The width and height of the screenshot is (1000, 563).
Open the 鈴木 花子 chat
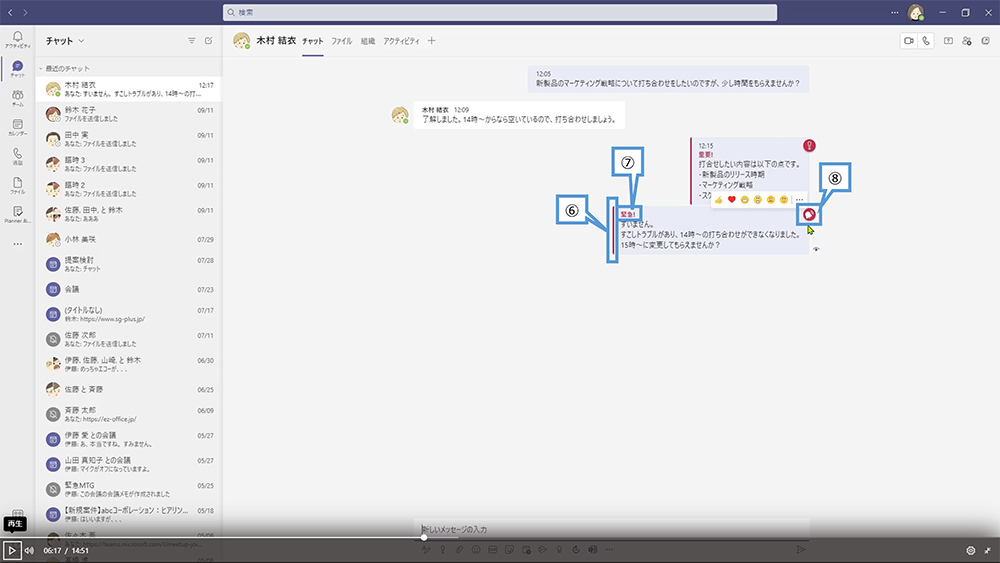129,114
